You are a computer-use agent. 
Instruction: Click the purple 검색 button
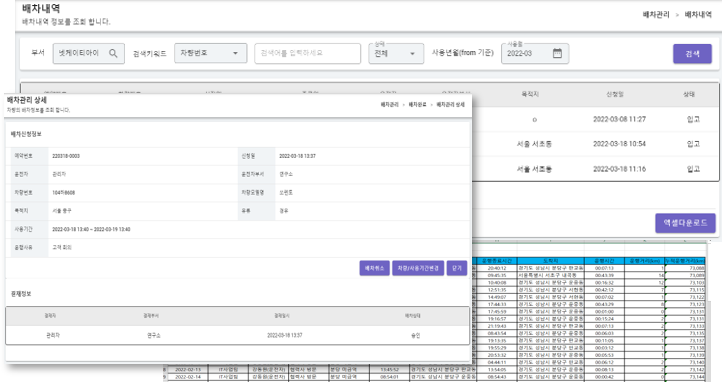click(692, 54)
